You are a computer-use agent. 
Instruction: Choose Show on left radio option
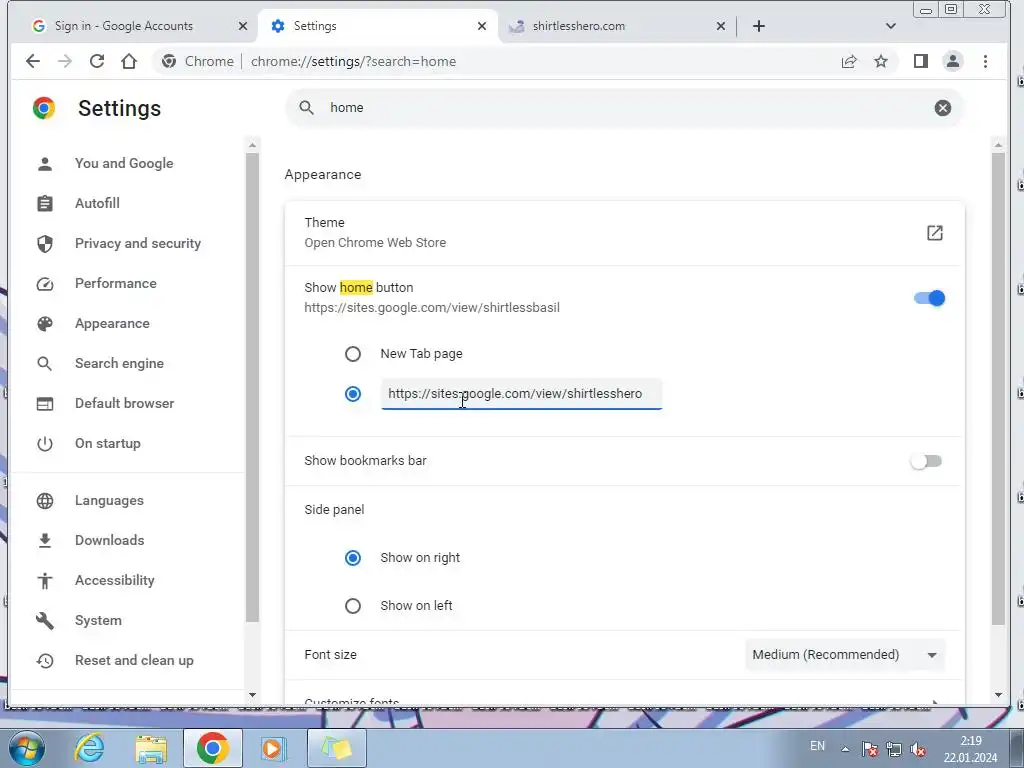(353, 606)
